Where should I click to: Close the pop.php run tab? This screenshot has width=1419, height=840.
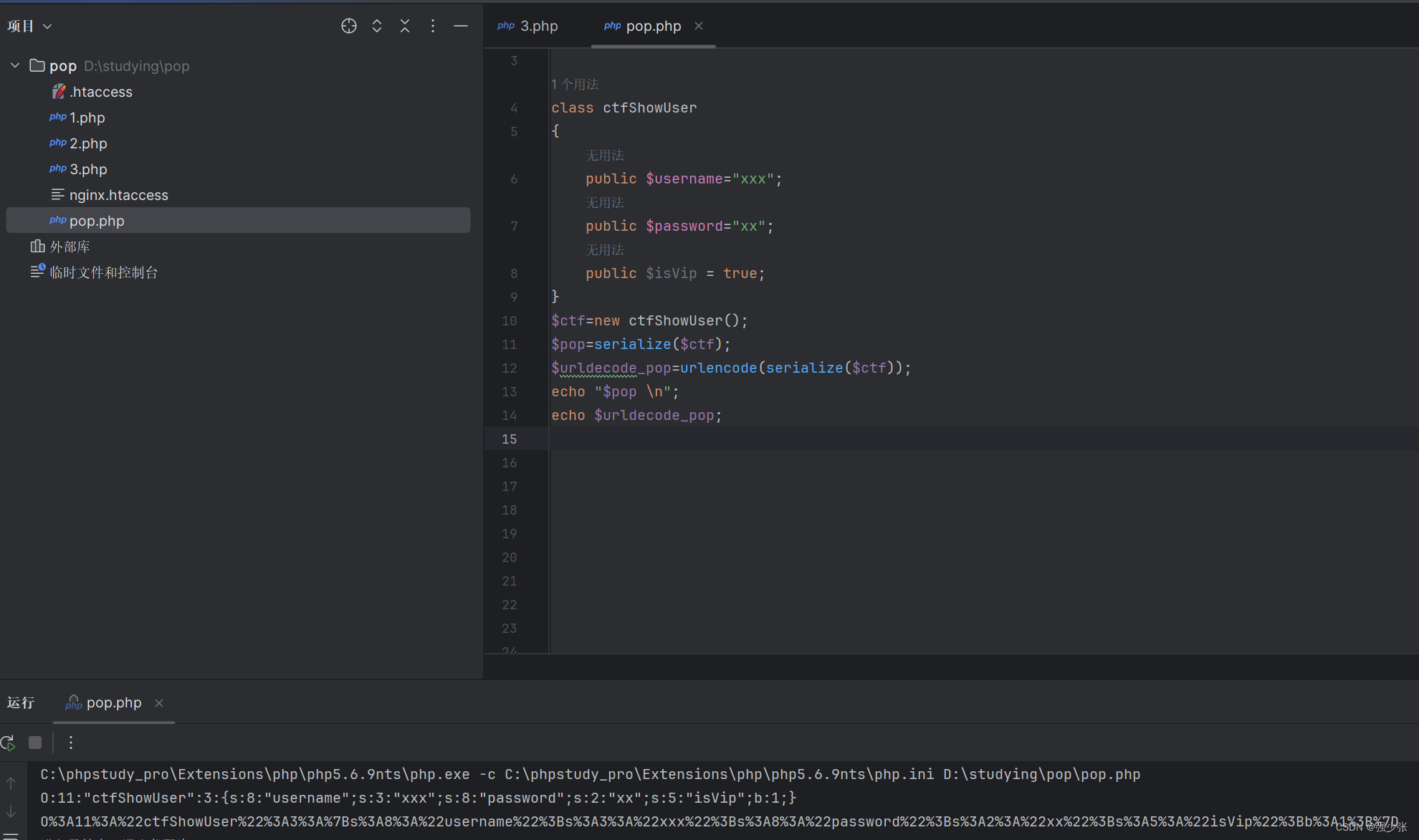(x=159, y=703)
